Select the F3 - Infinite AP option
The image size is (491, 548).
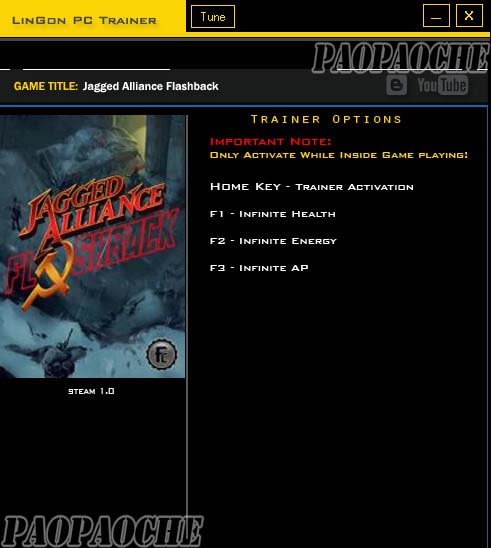tap(259, 268)
